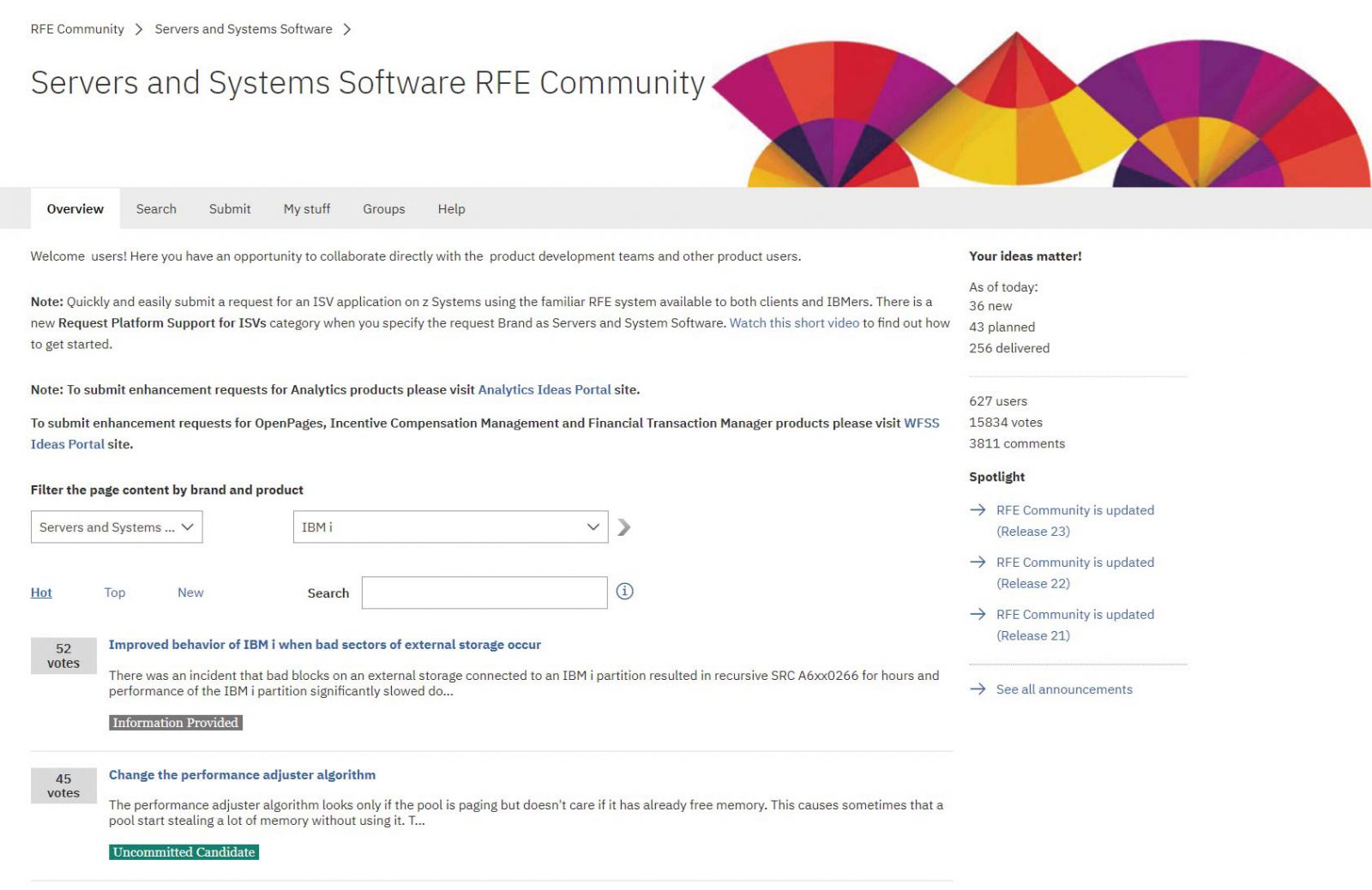Open the Submit tab
The image size is (1372, 890).
coord(230,209)
